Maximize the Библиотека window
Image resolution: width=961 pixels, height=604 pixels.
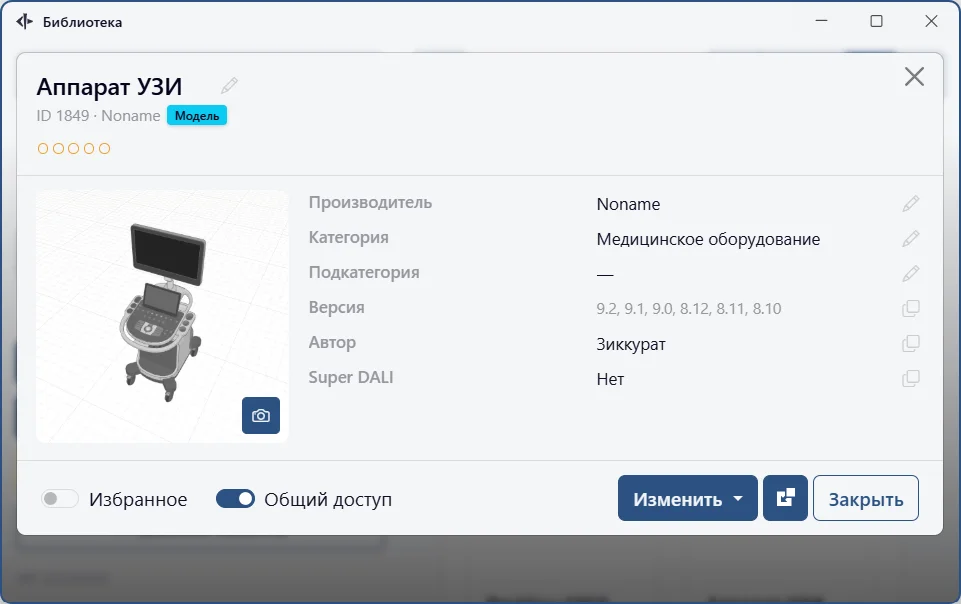coord(876,21)
